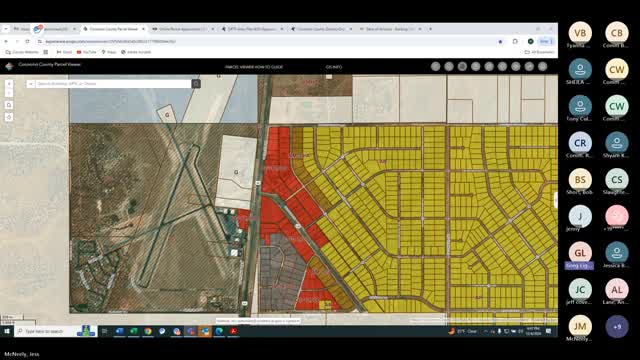Open the All Bookmarks folder
This screenshot has width=640, height=360.
click(539, 52)
